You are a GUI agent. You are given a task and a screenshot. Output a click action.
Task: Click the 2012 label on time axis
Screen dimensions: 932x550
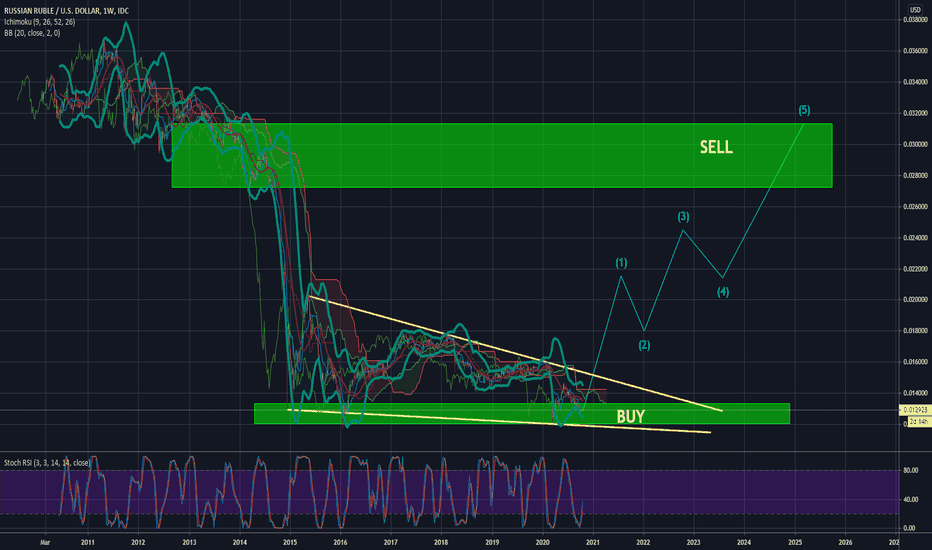(138, 542)
